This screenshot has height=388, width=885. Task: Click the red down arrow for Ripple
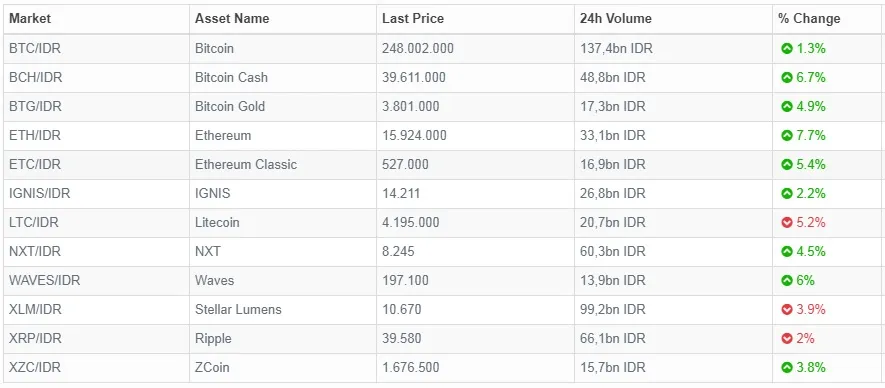787,338
